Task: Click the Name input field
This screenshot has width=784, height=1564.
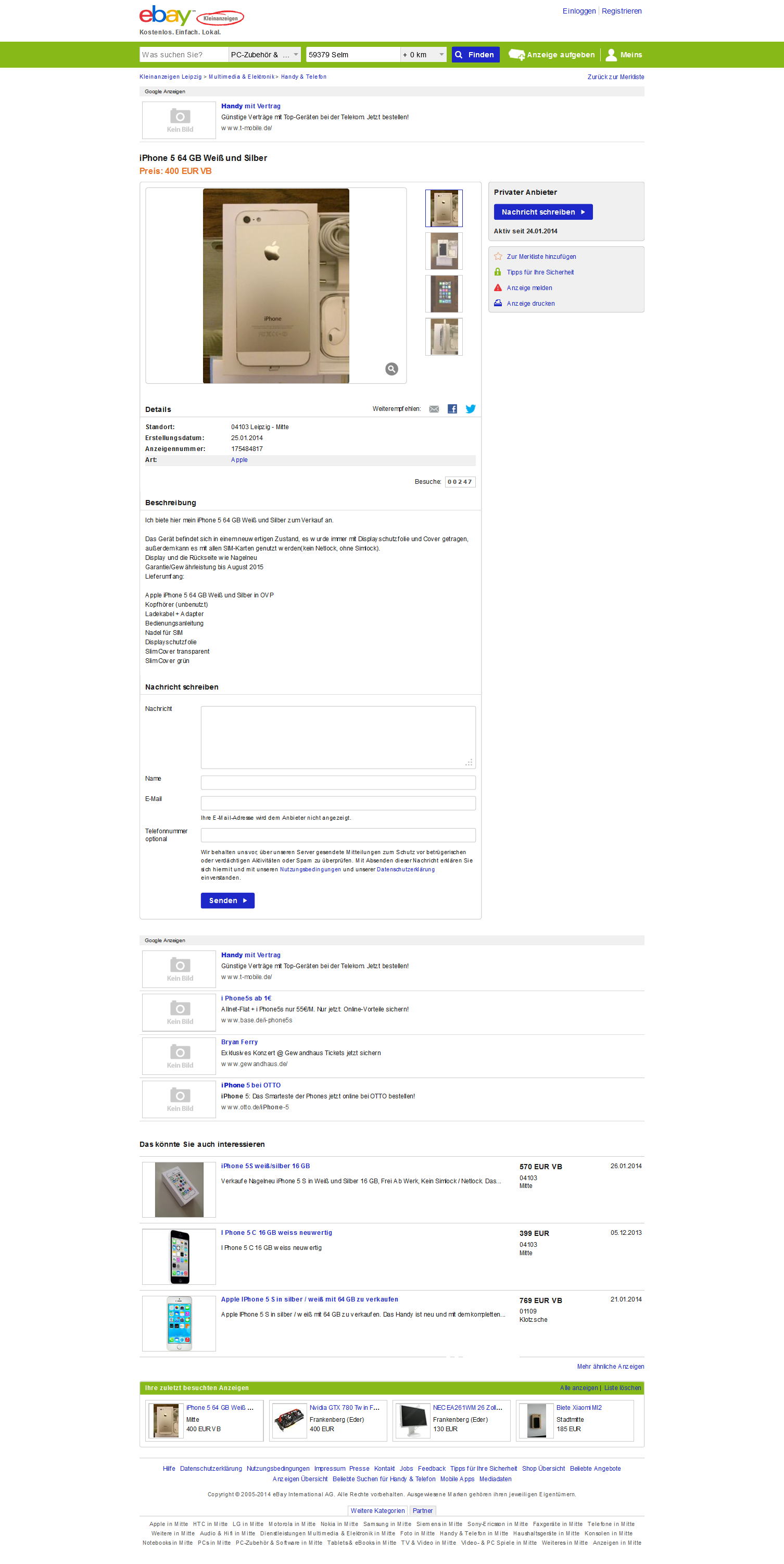Action: [338, 783]
